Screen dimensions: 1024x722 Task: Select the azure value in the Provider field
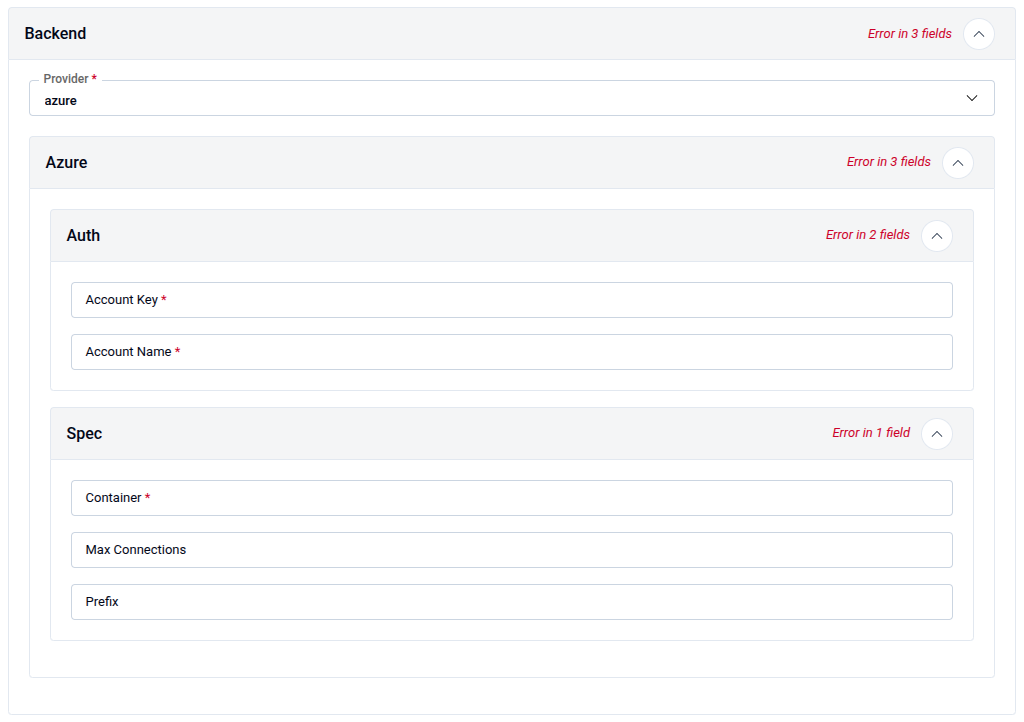[x=58, y=100]
